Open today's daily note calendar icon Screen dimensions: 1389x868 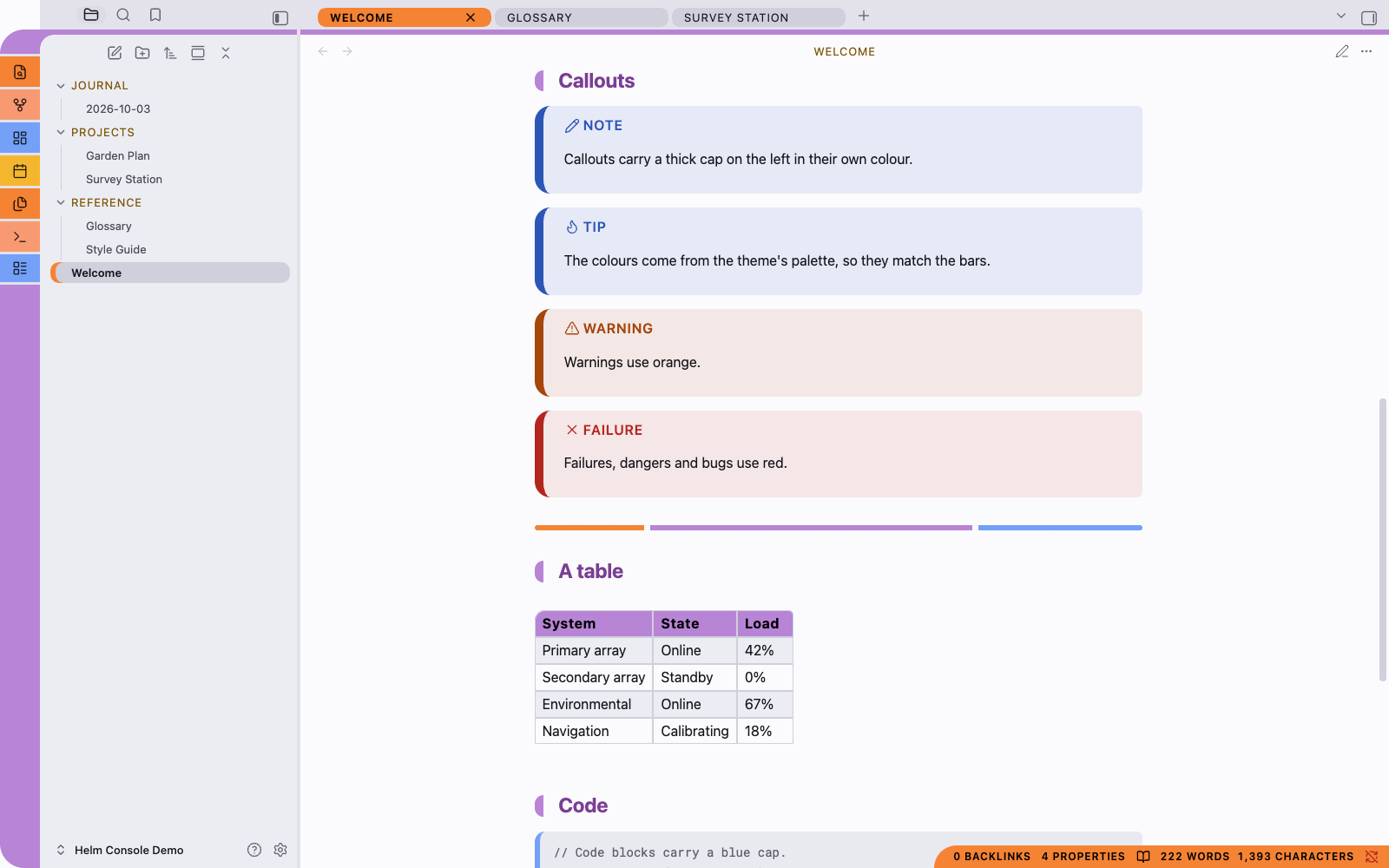pos(20,171)
